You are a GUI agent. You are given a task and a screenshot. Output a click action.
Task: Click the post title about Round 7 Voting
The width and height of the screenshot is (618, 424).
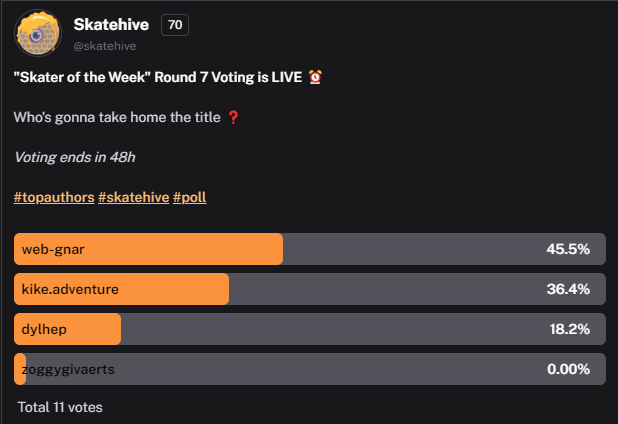pyautogui.click(x=158, y=77)
